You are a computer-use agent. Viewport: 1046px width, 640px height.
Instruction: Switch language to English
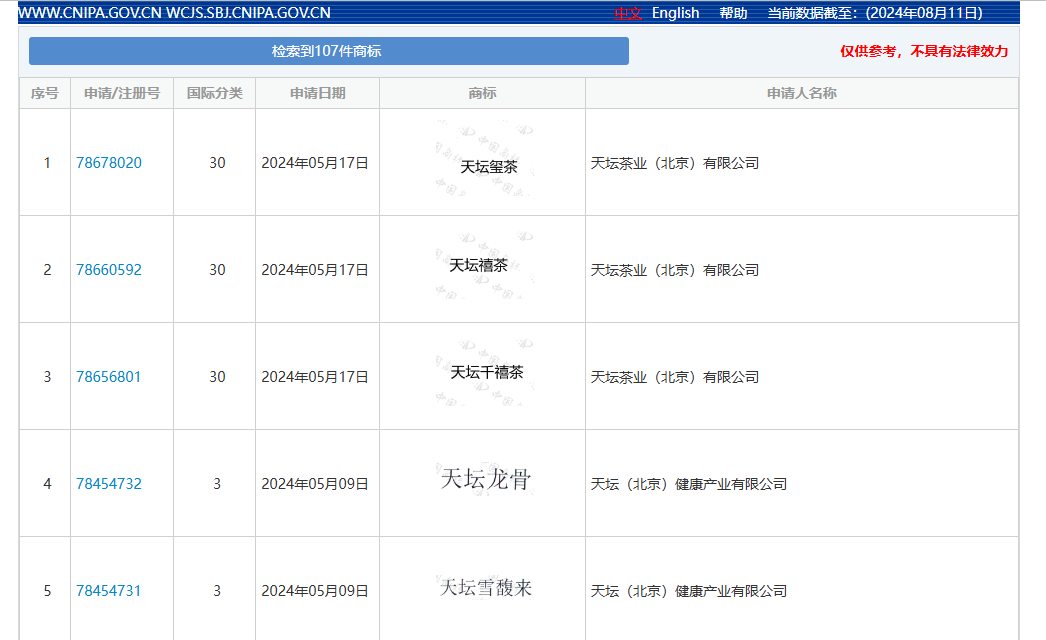point(675,13)
